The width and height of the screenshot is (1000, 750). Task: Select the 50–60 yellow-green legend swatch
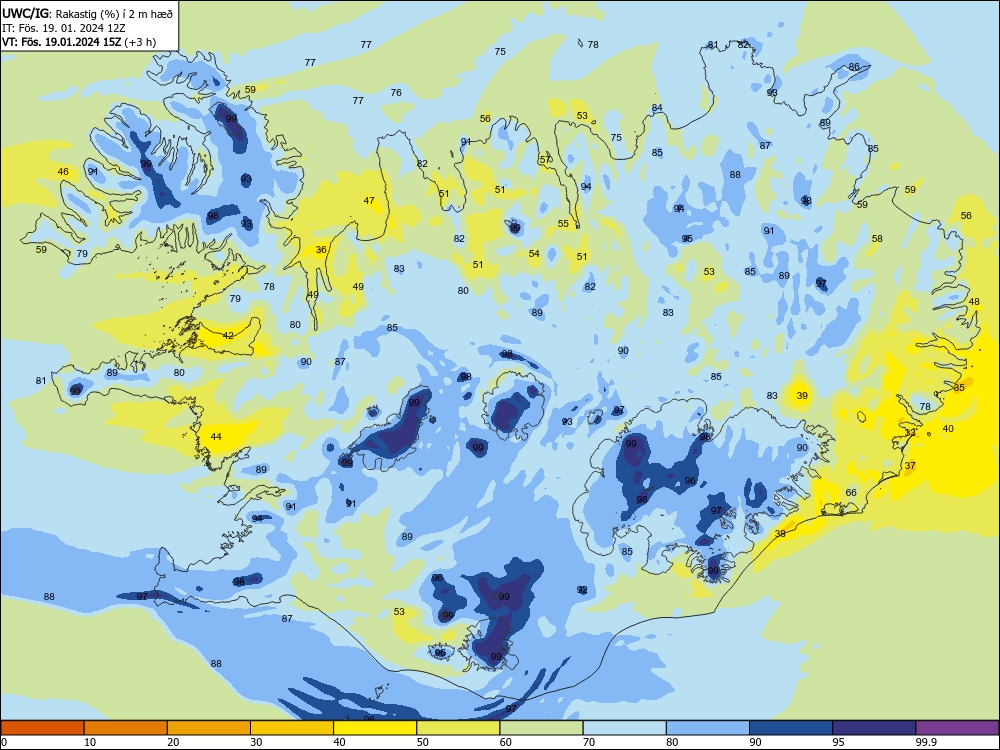tap(458, 728)
